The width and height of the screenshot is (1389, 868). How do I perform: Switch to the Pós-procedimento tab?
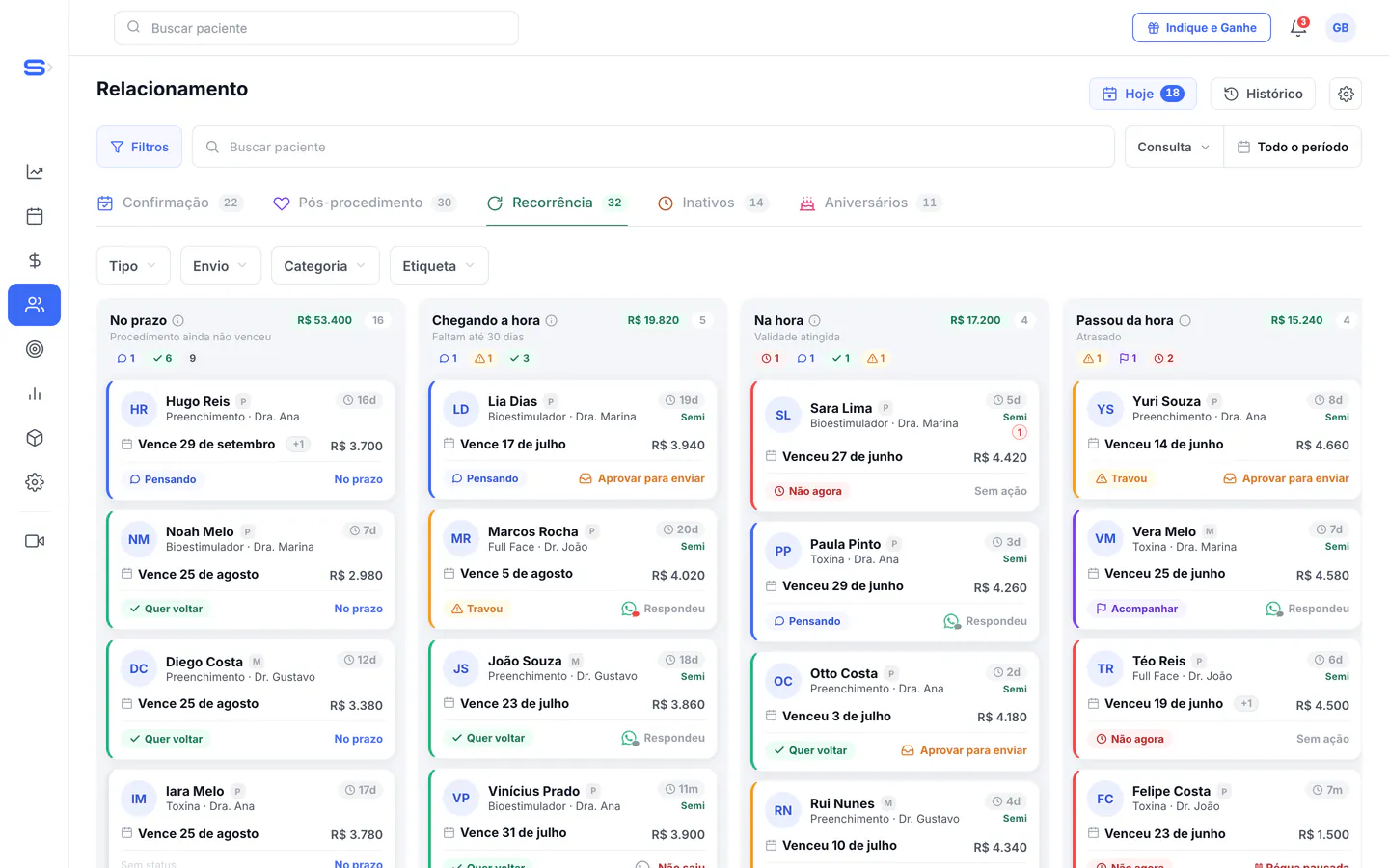coord(365,203)
